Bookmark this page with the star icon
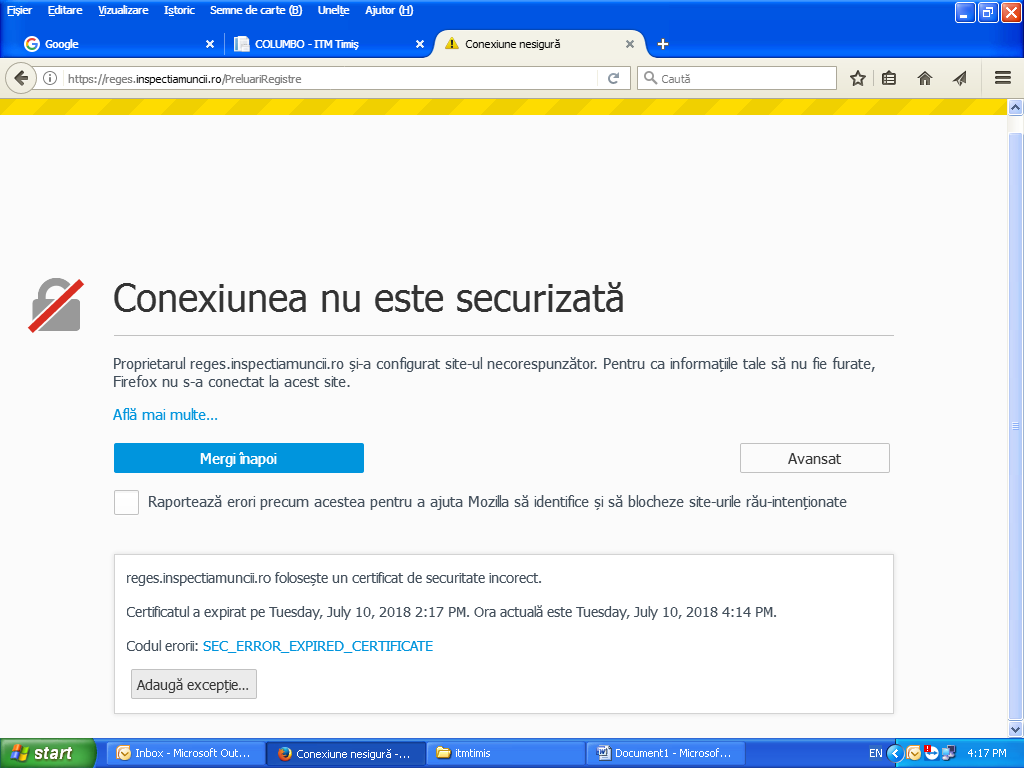Image resolution: width=1024 pixels, height=768 pixels. click(857, 78)
